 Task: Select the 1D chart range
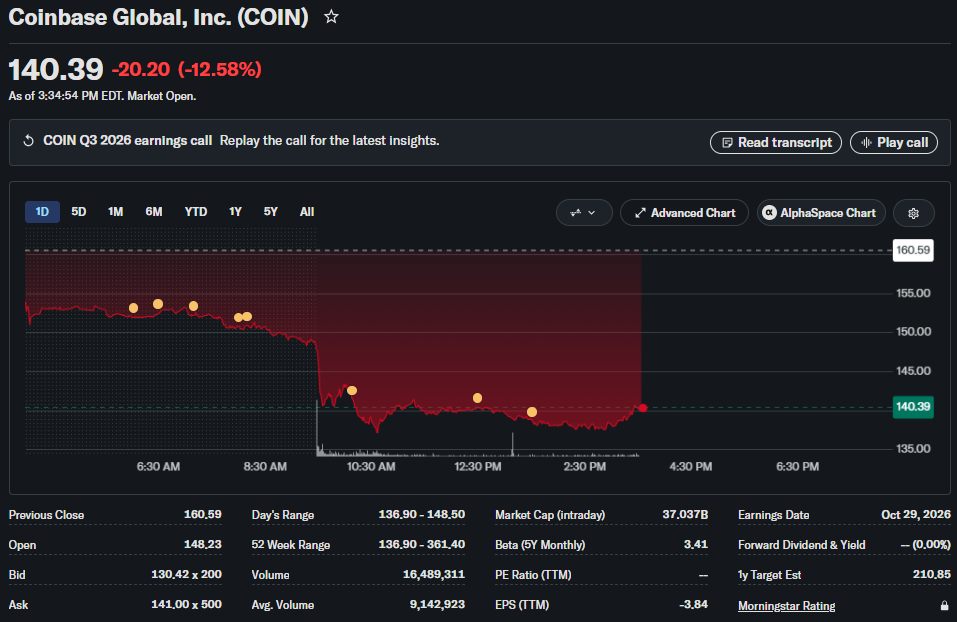[x=42, y=212]
